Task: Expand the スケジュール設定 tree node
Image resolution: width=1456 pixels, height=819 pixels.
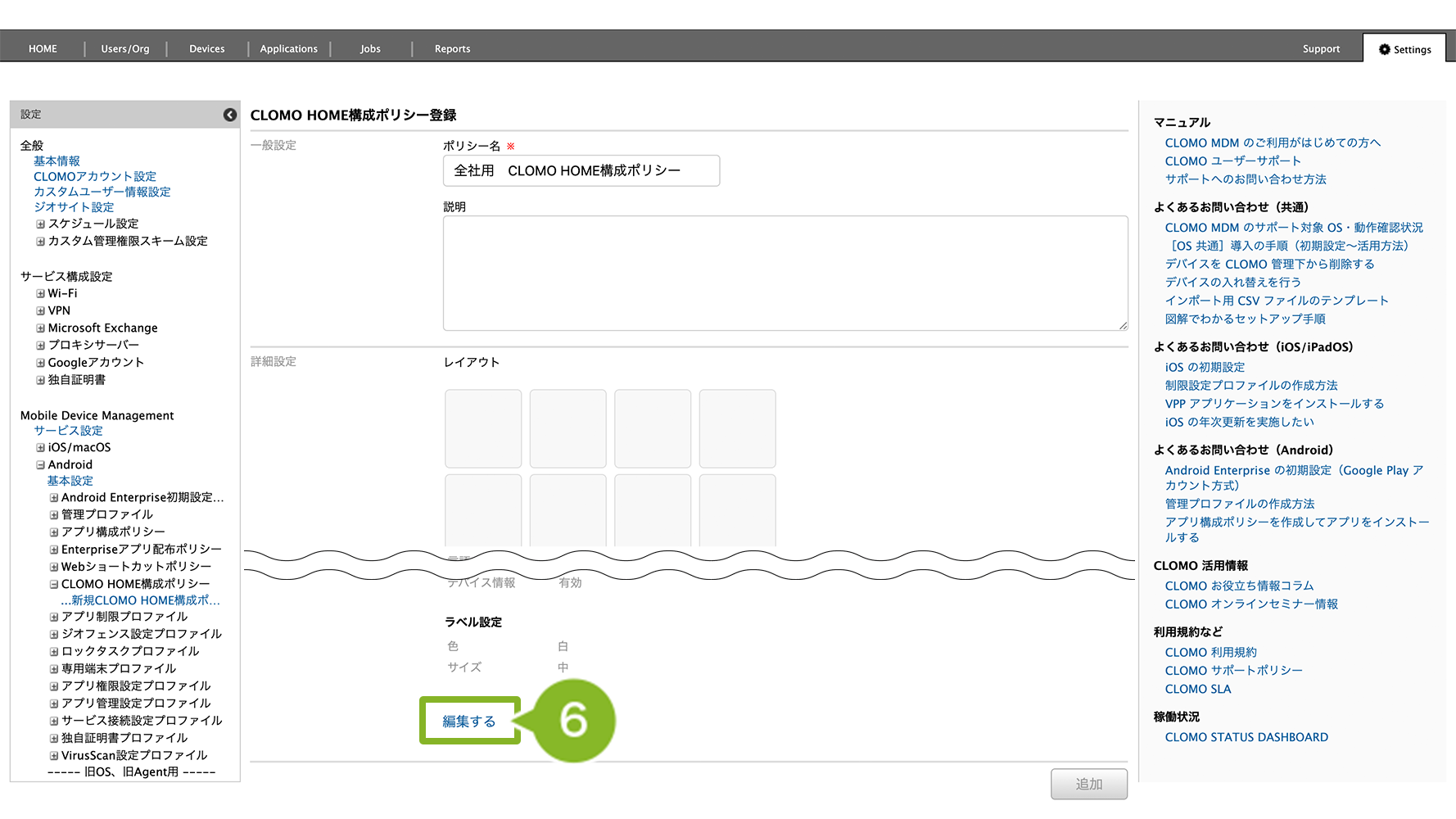Action: (x=40, y=224)
